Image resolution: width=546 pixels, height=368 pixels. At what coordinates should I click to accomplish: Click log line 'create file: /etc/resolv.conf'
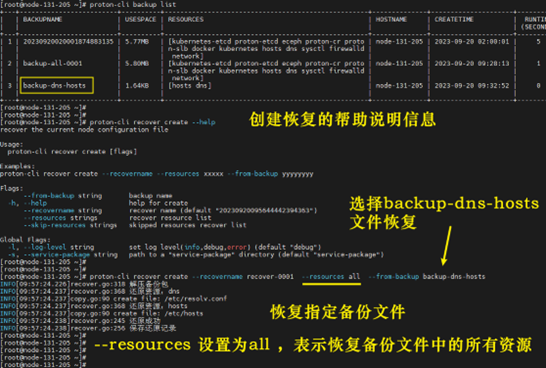[x=114, y=298]
